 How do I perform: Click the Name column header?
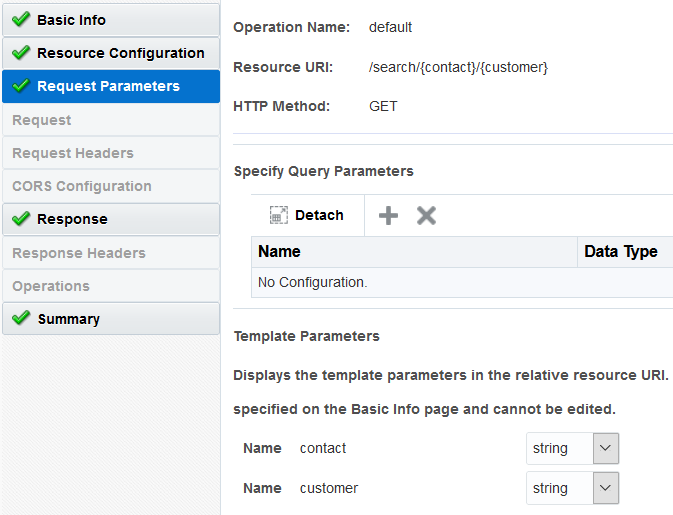pos(279,251)
